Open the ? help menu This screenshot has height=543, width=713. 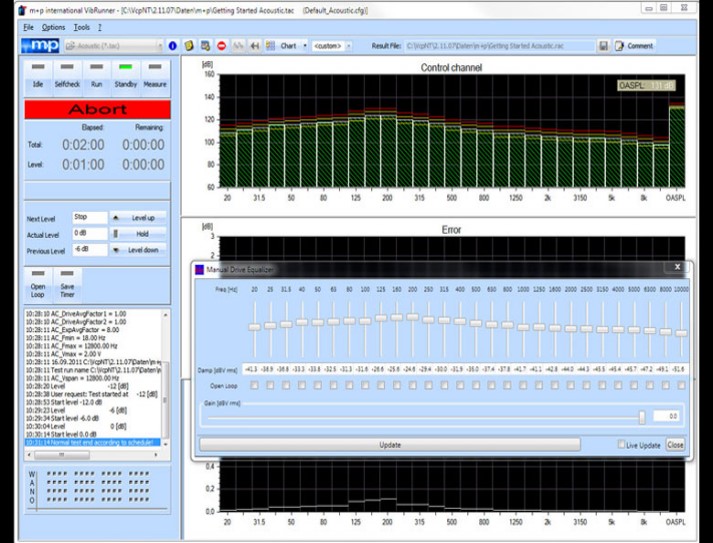[100, 27]
